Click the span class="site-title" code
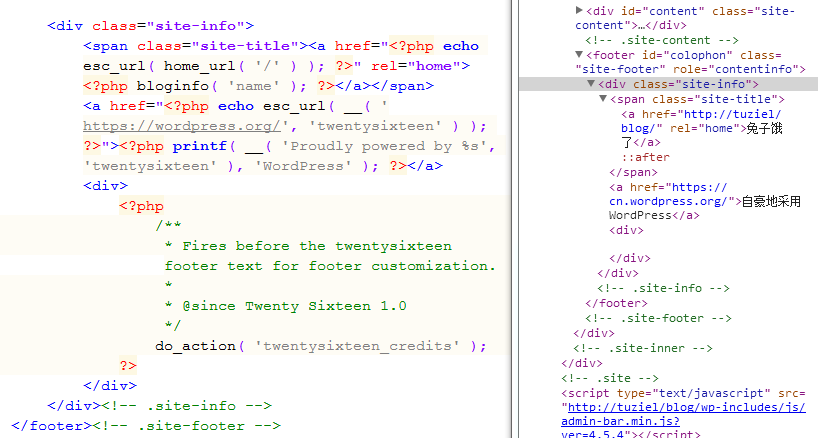 click(x=196, y=46)
